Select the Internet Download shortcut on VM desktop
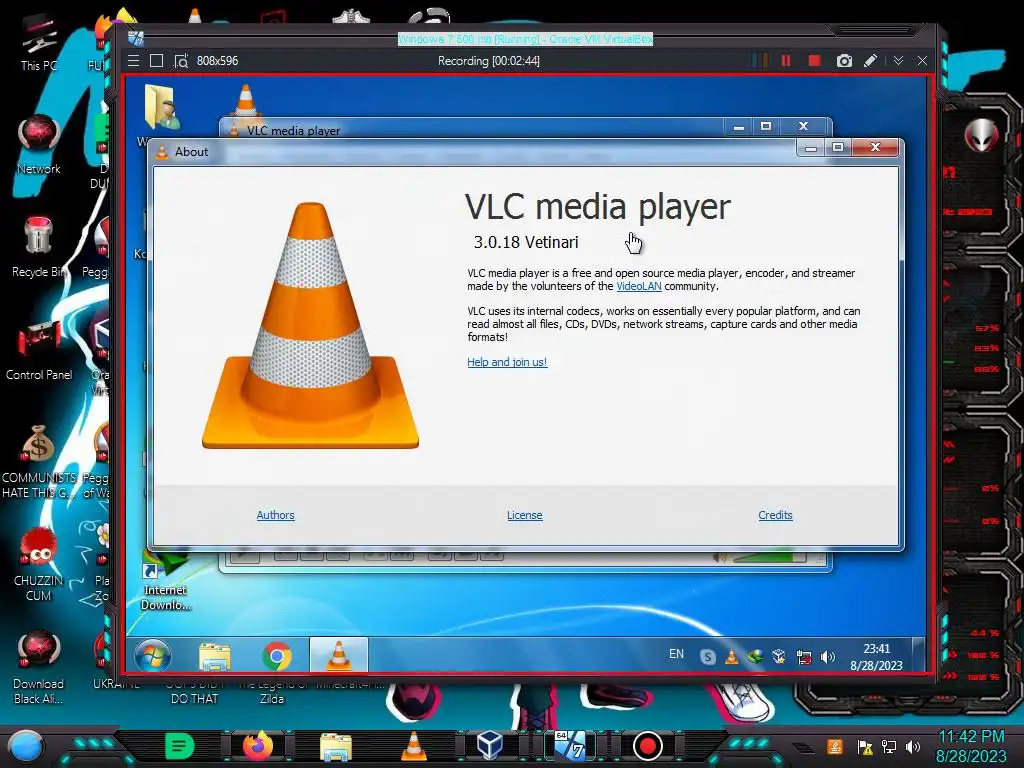The height and width of the screenshot is (768, 1024). [x=165, y=581]
